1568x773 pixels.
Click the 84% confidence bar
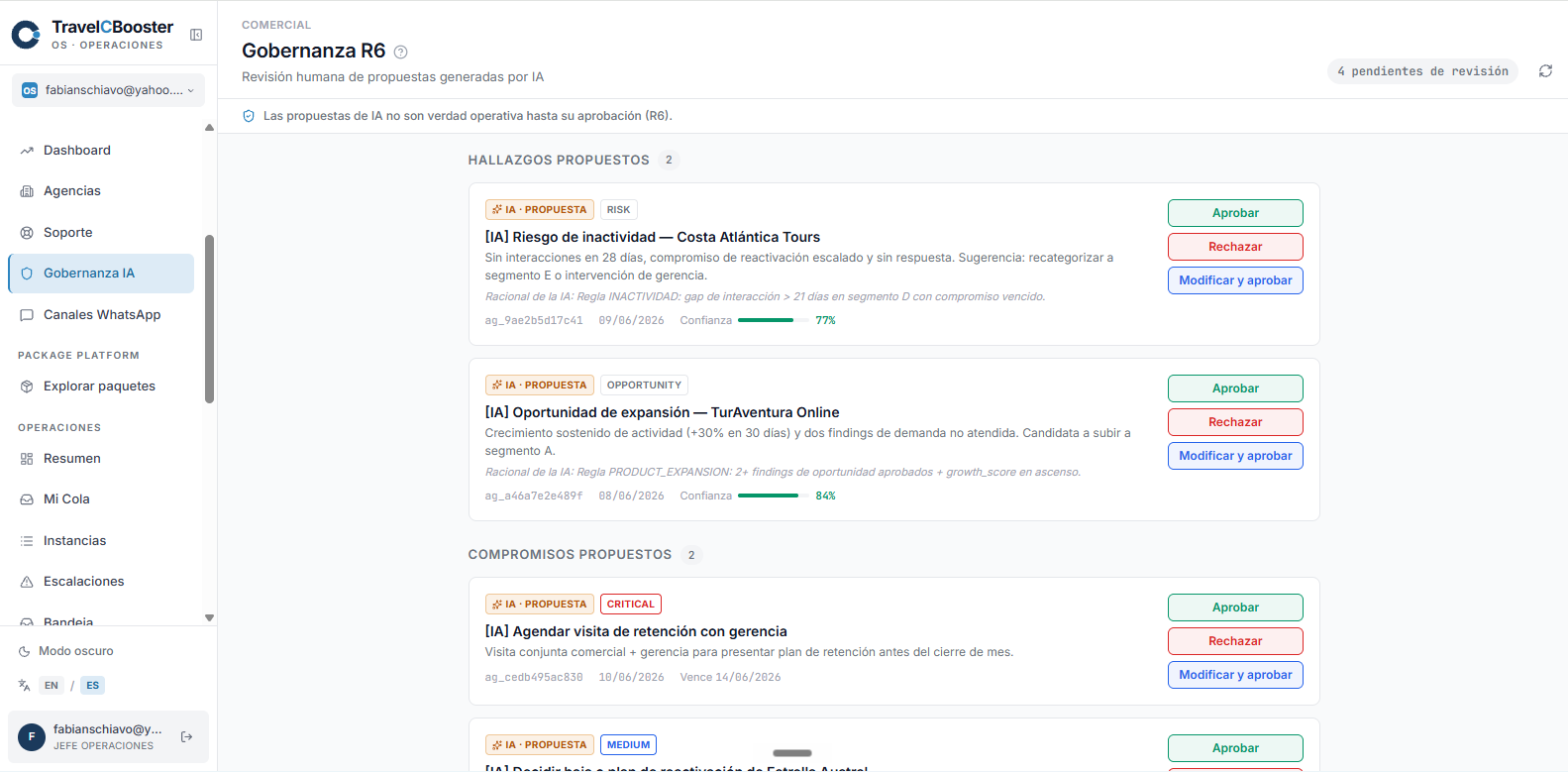coord(774,496)
